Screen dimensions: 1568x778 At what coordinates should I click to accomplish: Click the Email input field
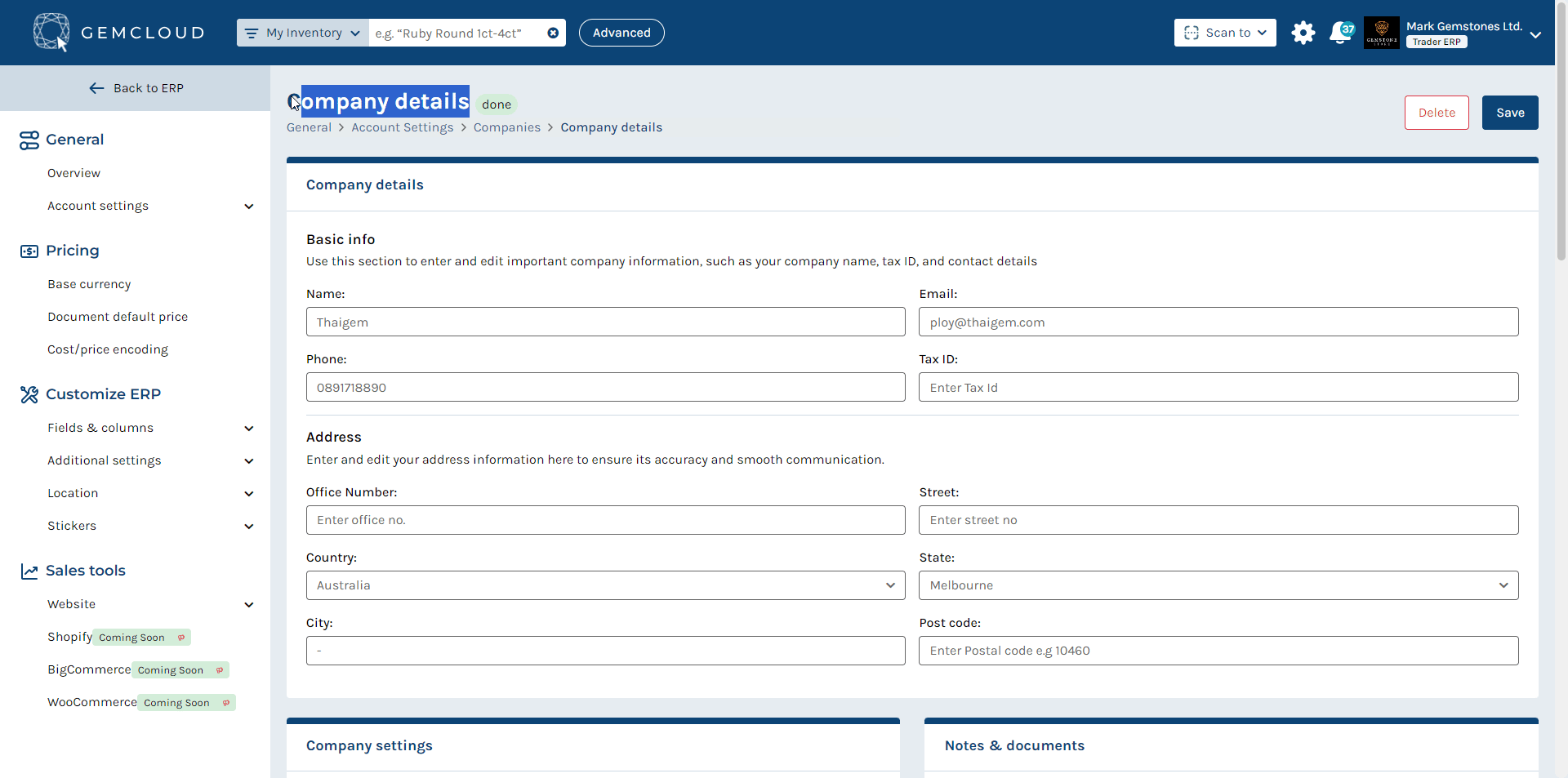pyautogui.click(x=1218, y=322)
